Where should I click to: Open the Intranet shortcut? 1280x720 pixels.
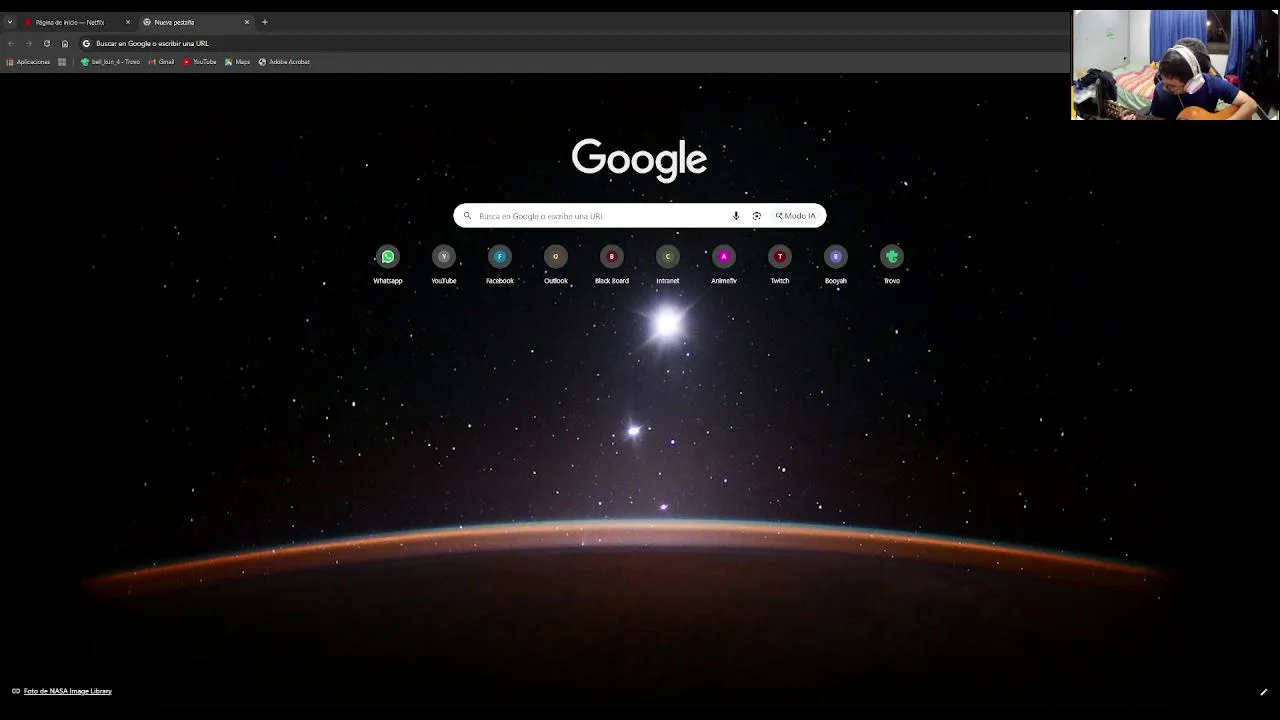[668, 265]
